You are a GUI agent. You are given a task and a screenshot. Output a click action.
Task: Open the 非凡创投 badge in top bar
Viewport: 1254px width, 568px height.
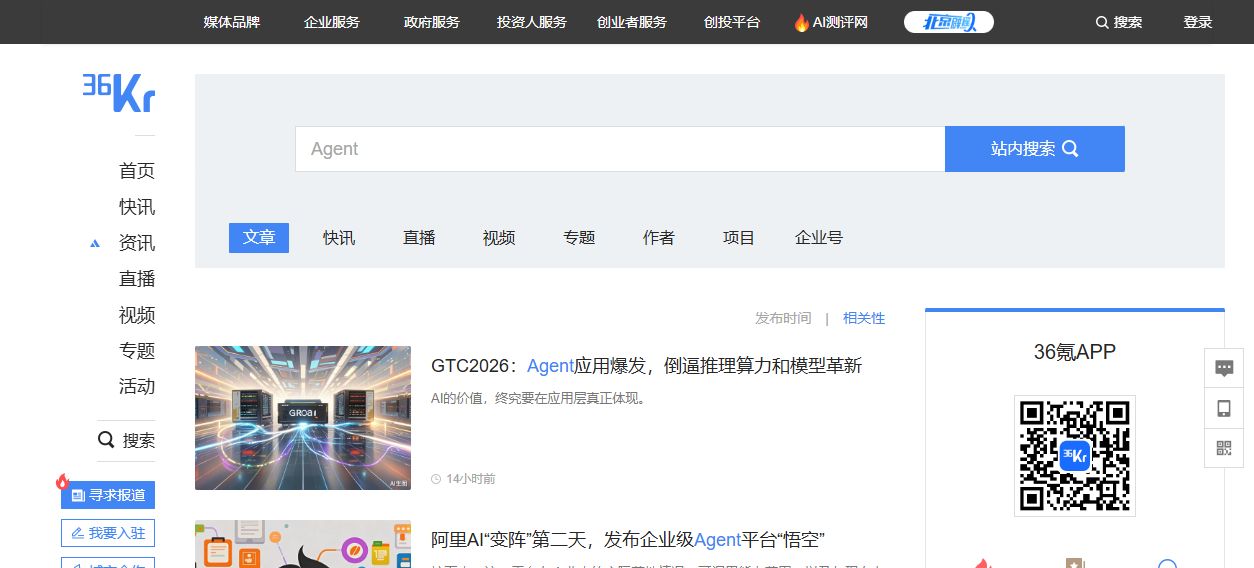click(948, 22)
